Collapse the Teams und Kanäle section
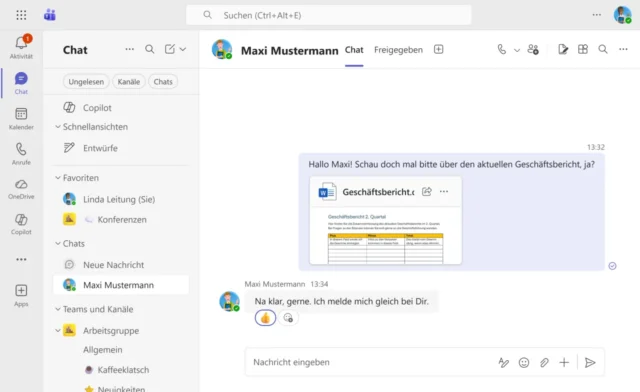 58,309
